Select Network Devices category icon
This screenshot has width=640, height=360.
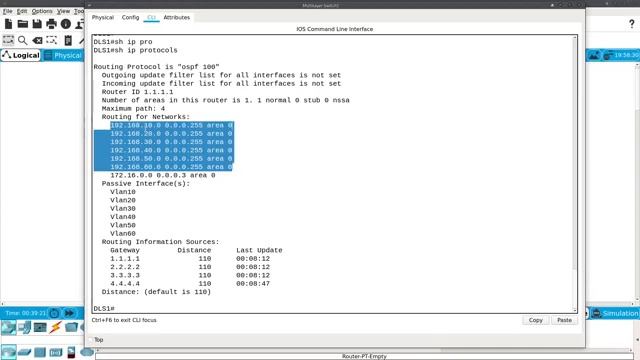(8, 327)
